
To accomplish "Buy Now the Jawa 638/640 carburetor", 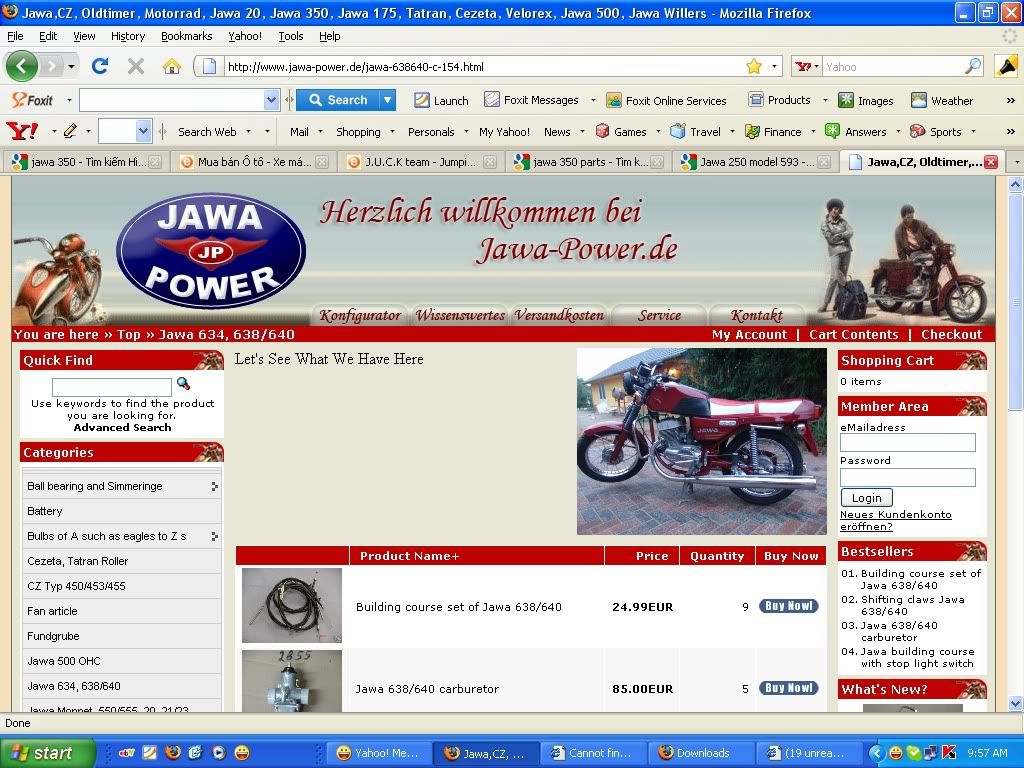I will coord(788,688).
